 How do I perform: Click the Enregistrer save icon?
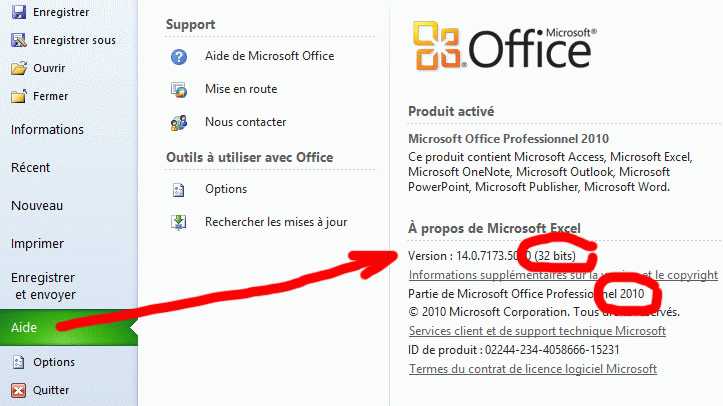click(17, 12)
